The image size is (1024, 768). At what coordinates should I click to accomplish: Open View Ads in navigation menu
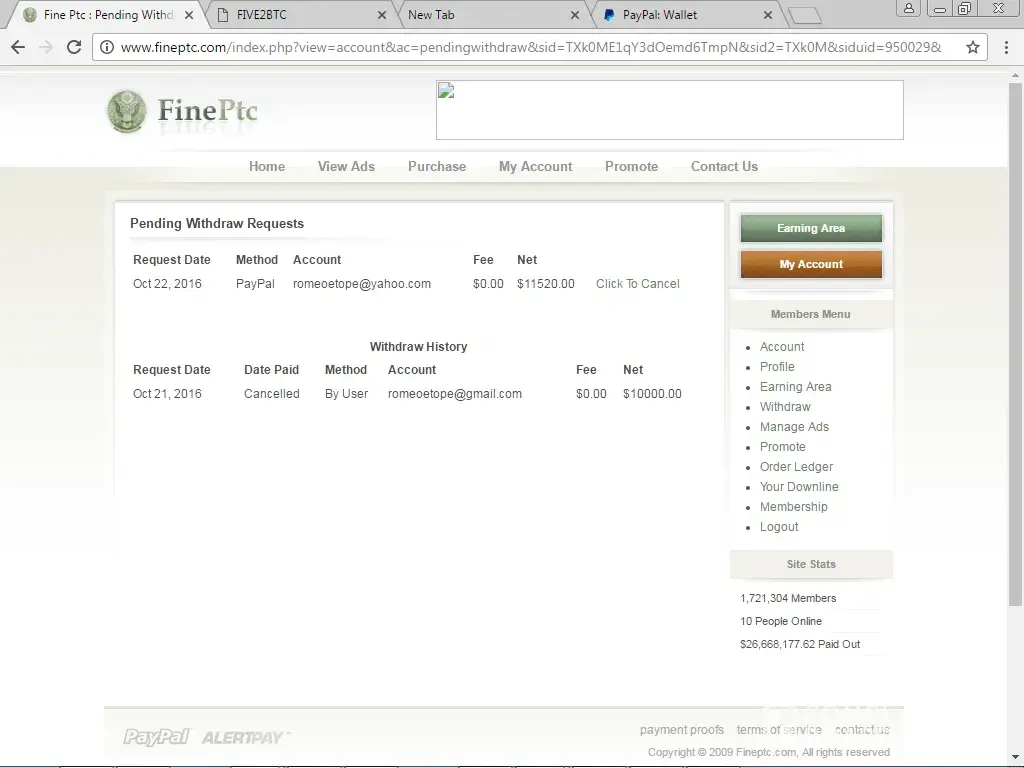coord(346,166)
